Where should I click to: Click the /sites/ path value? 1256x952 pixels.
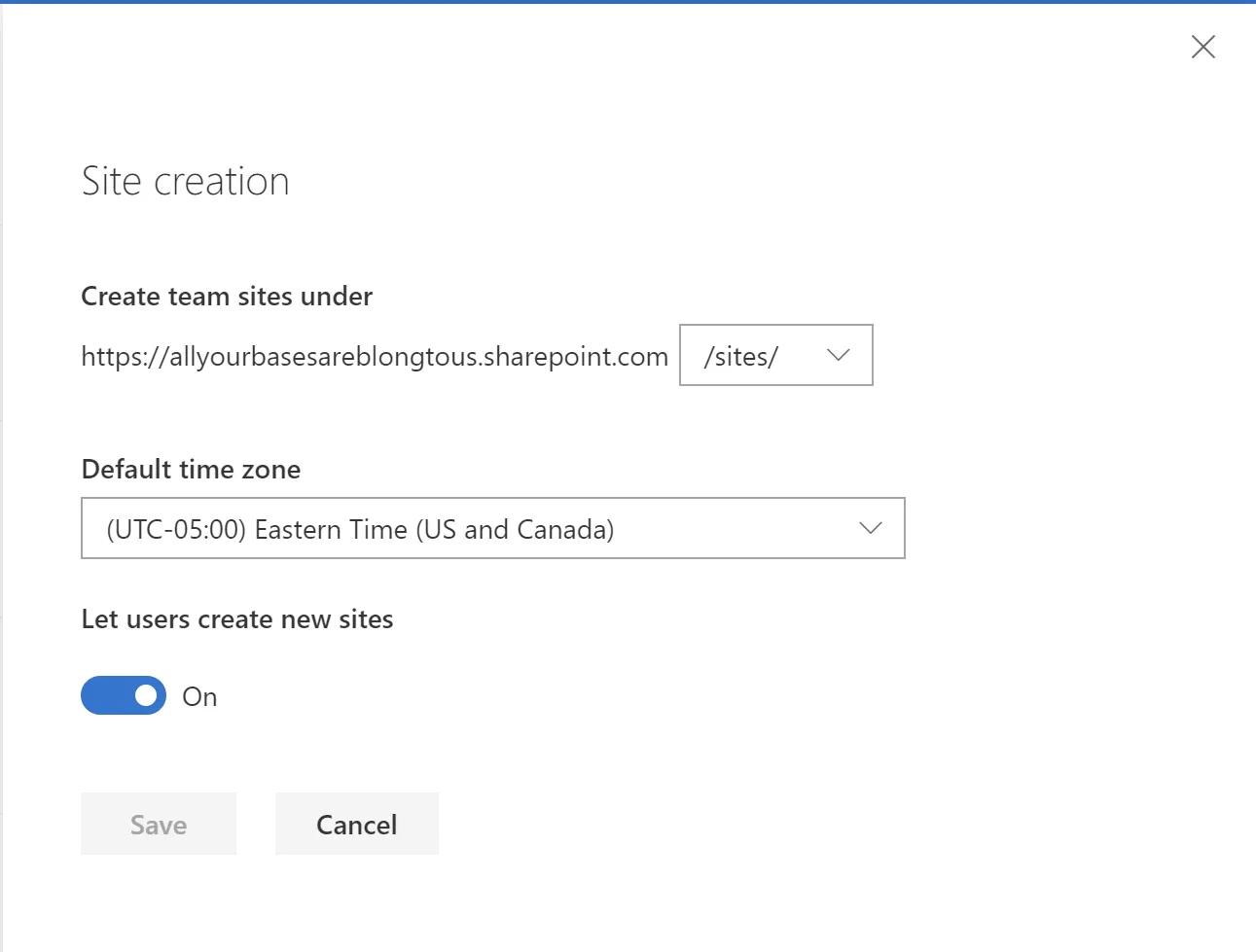click(x=741, y=355)
